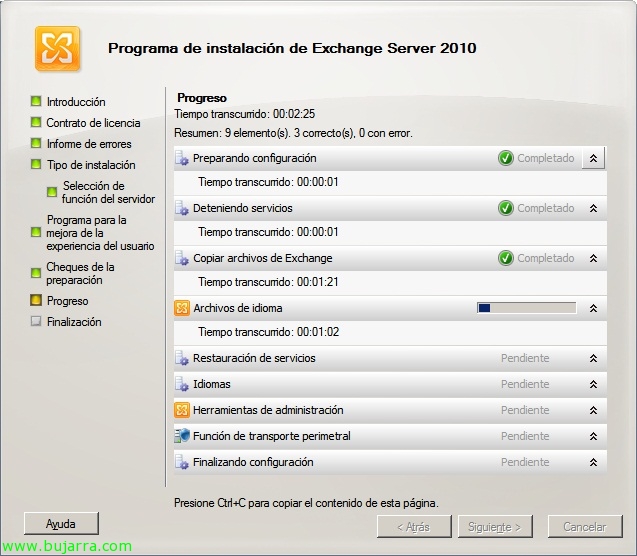Click 'Tiempo transcurrido: 00:01:21' text
637x556 pixels.
coord(268,282)
